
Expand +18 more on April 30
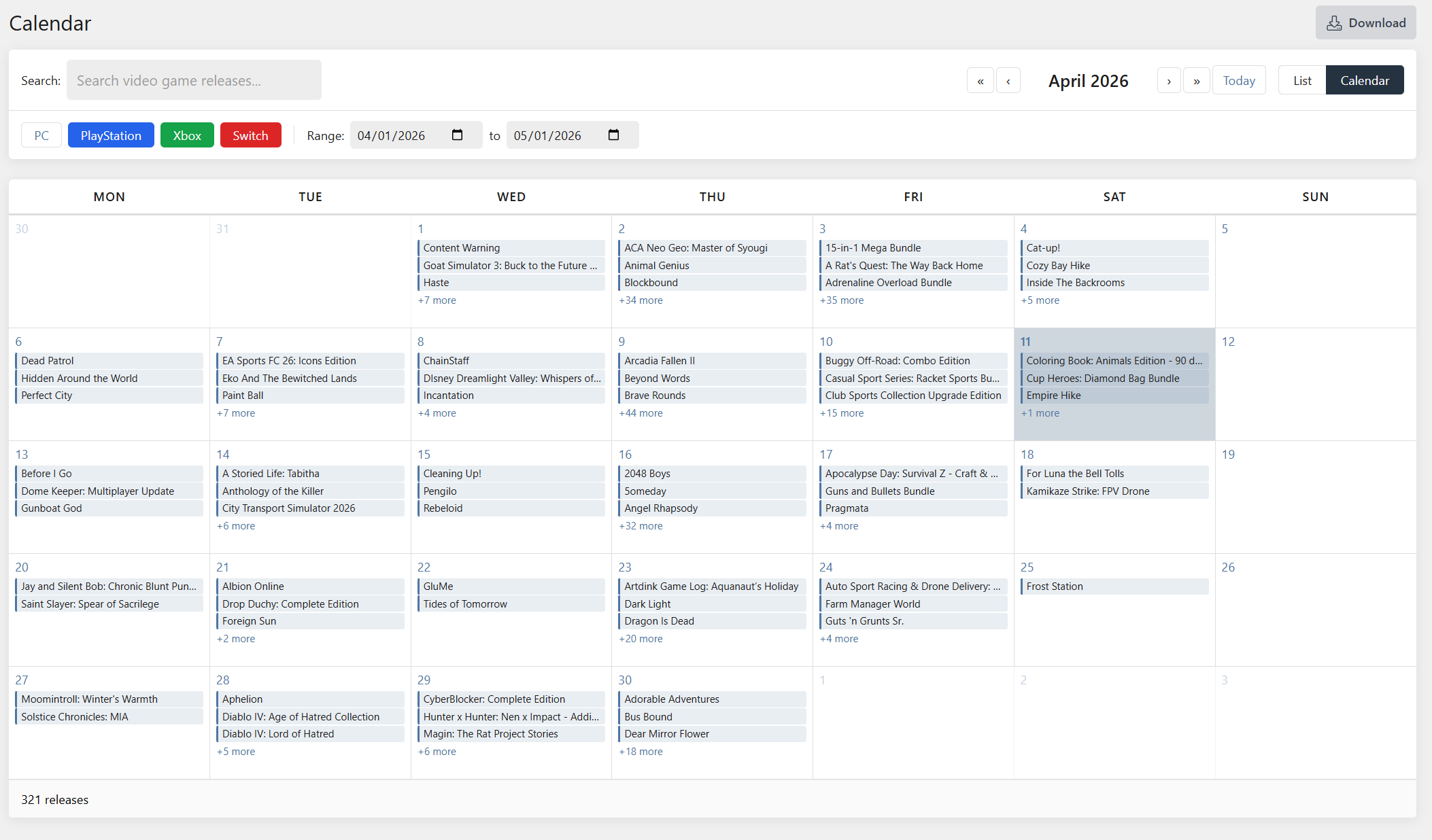pos(641,752)
